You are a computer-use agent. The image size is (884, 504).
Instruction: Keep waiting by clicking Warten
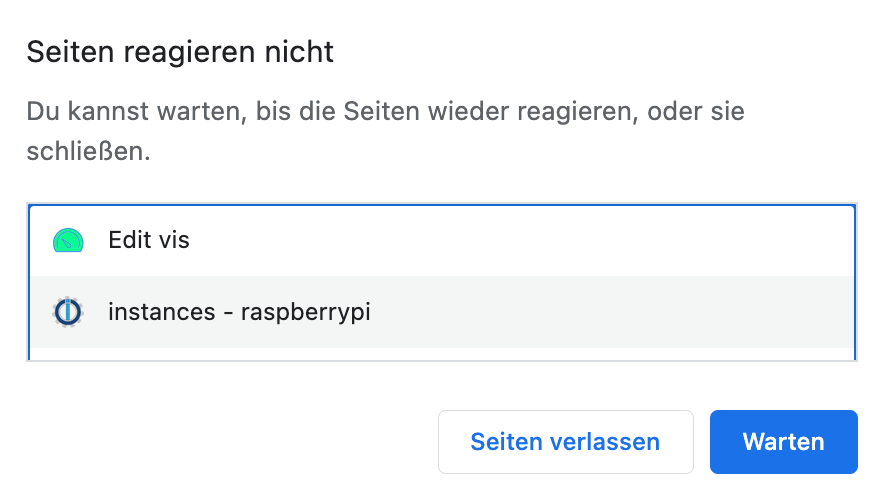(x=783, y=442)
